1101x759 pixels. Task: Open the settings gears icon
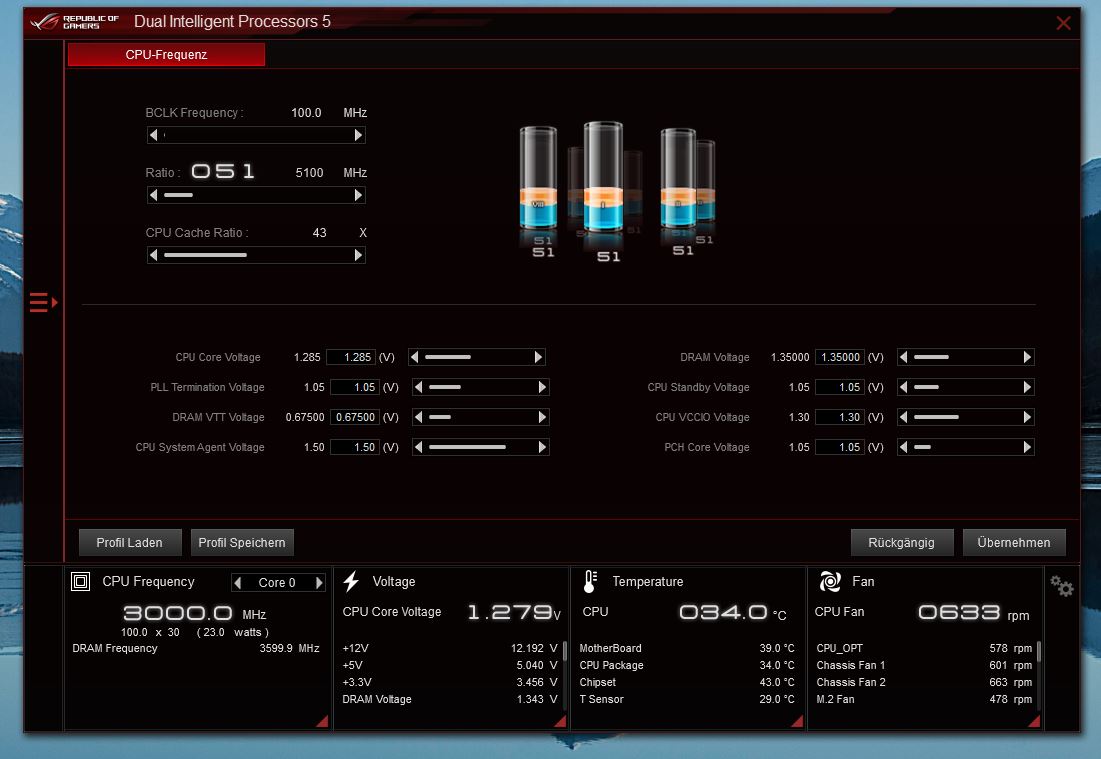[1062, 586]
